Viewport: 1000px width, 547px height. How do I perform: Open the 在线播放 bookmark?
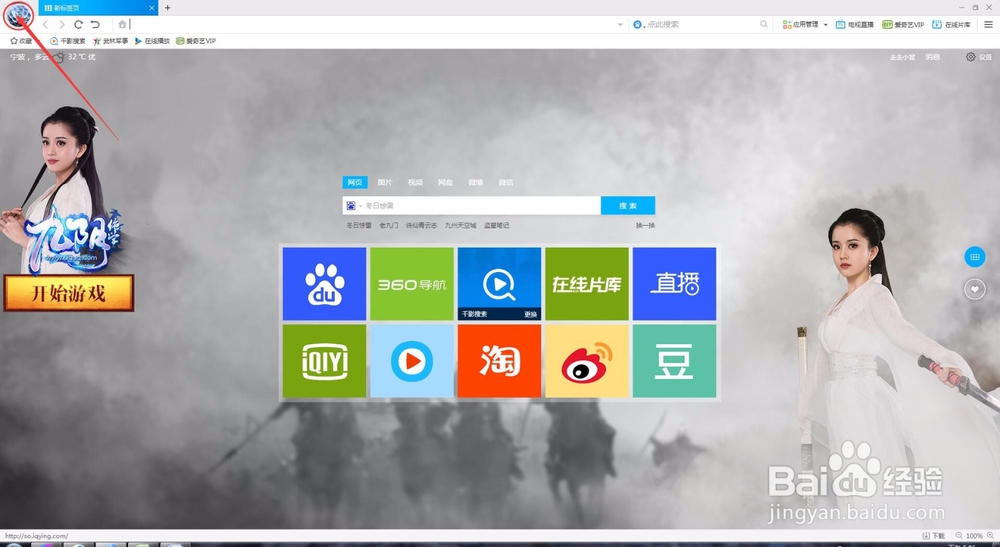click(152, 41)
